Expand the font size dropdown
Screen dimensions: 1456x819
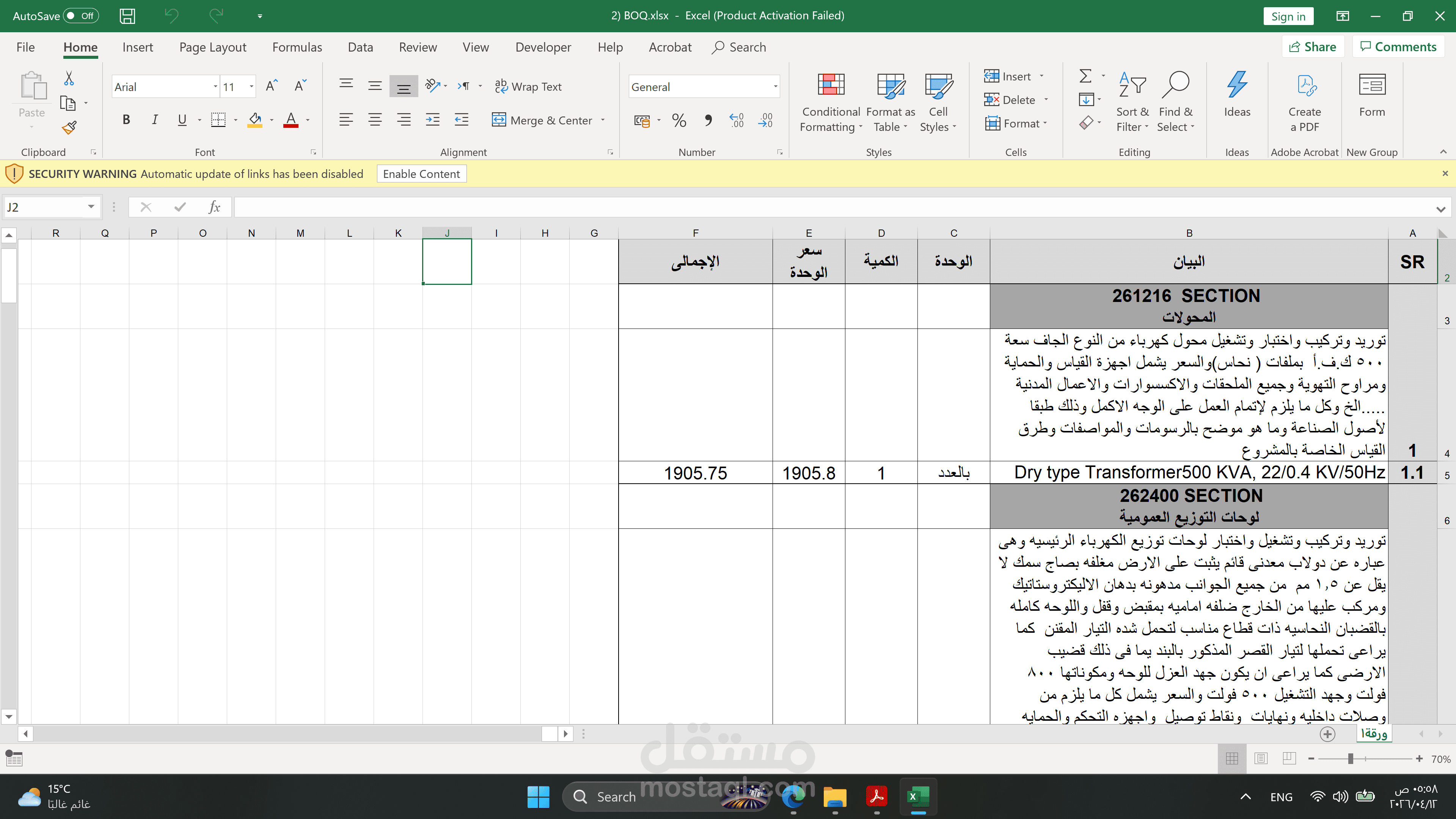(251, 87)
